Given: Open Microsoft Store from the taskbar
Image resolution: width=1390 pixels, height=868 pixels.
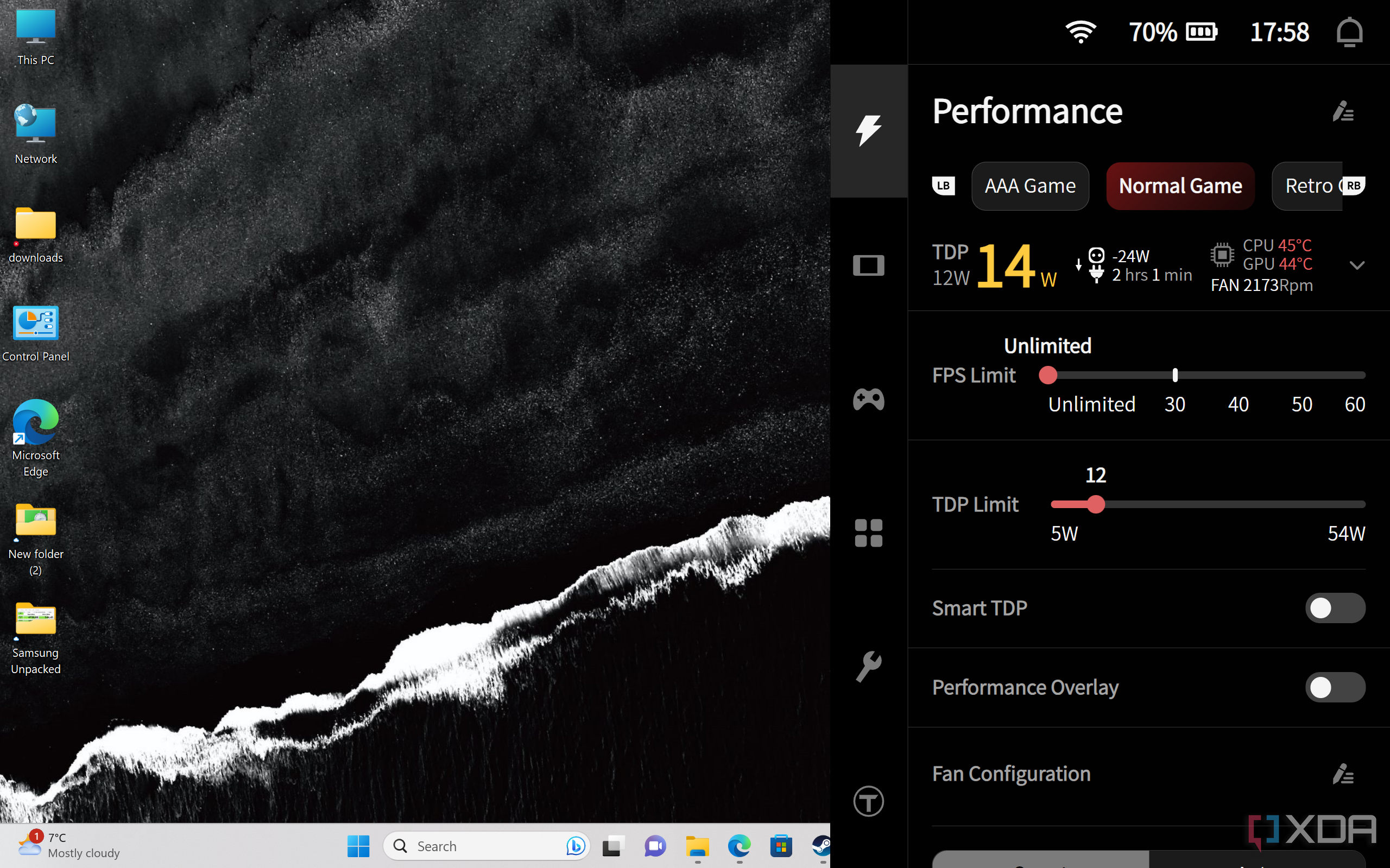Looking at the screenshot, I should [781, 846].
